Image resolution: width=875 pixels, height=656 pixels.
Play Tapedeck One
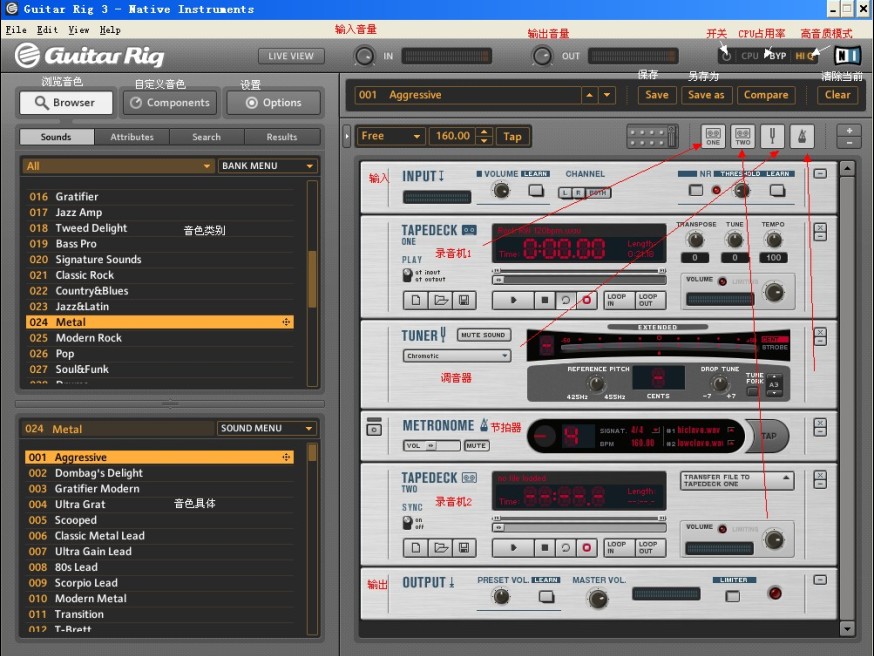(513, 300)
